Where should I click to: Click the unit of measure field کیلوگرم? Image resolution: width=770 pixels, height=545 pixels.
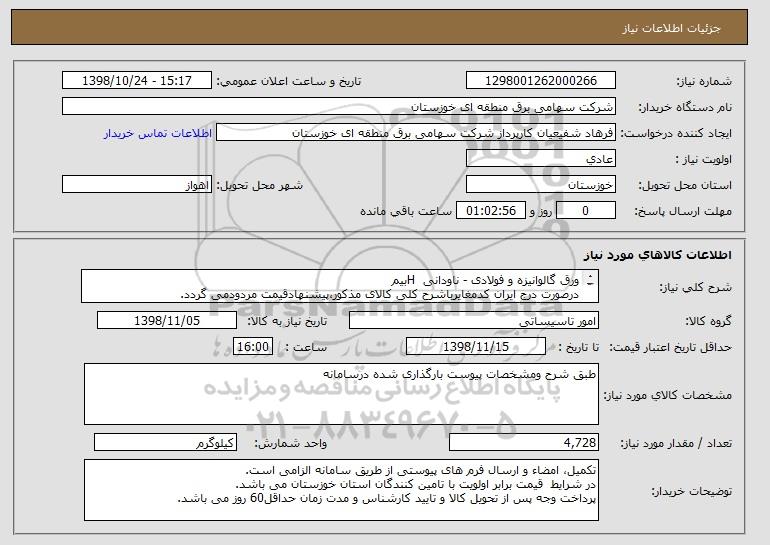tap(165, 443)
